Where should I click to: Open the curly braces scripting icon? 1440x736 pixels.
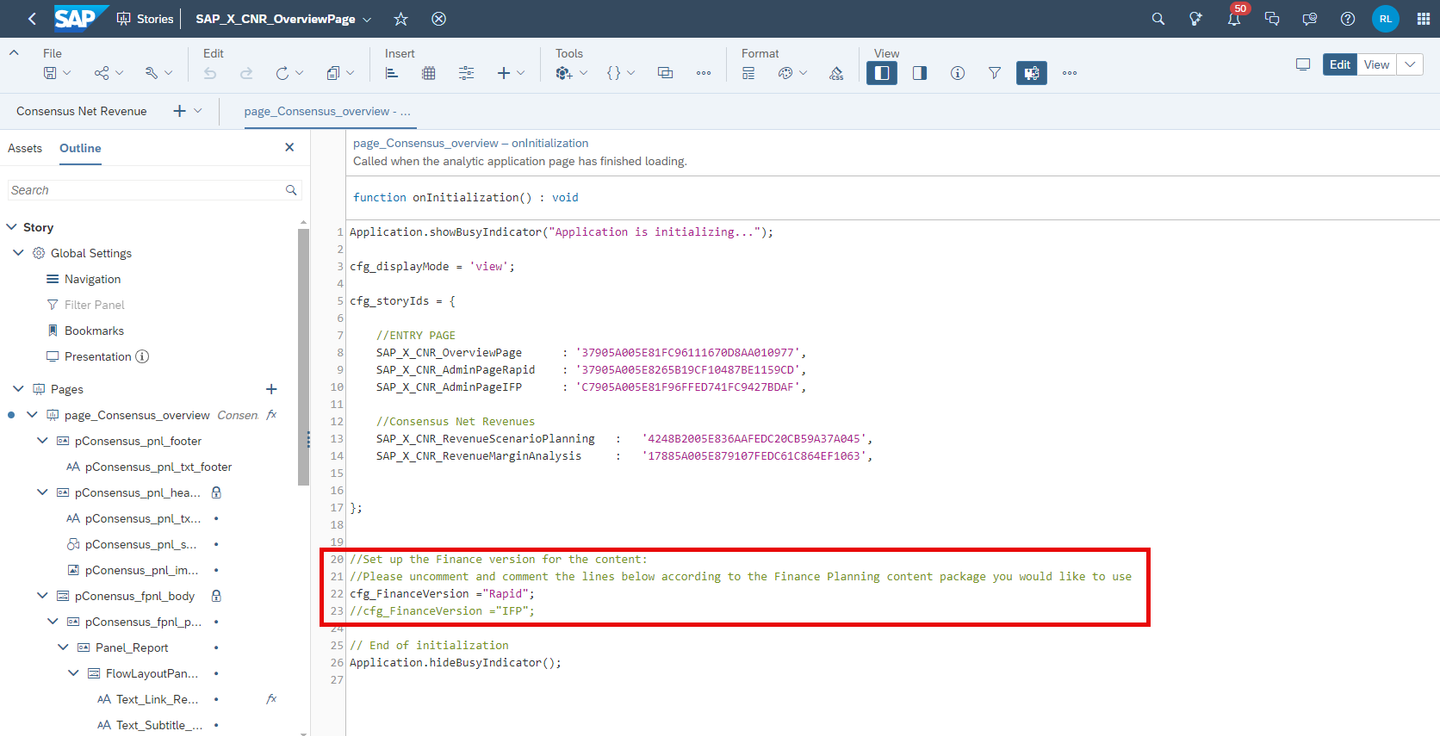(614, 73)
